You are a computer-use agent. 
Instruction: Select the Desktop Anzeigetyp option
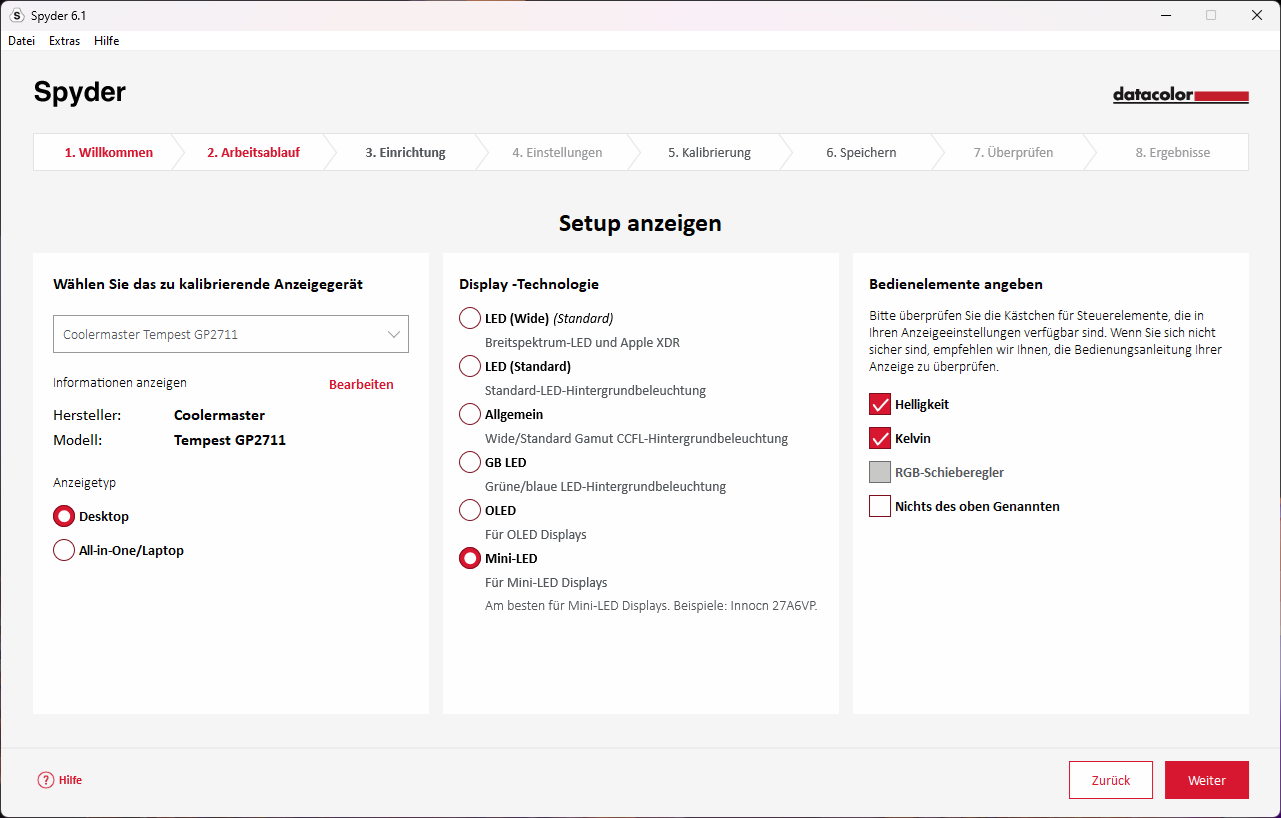point(63,515)
